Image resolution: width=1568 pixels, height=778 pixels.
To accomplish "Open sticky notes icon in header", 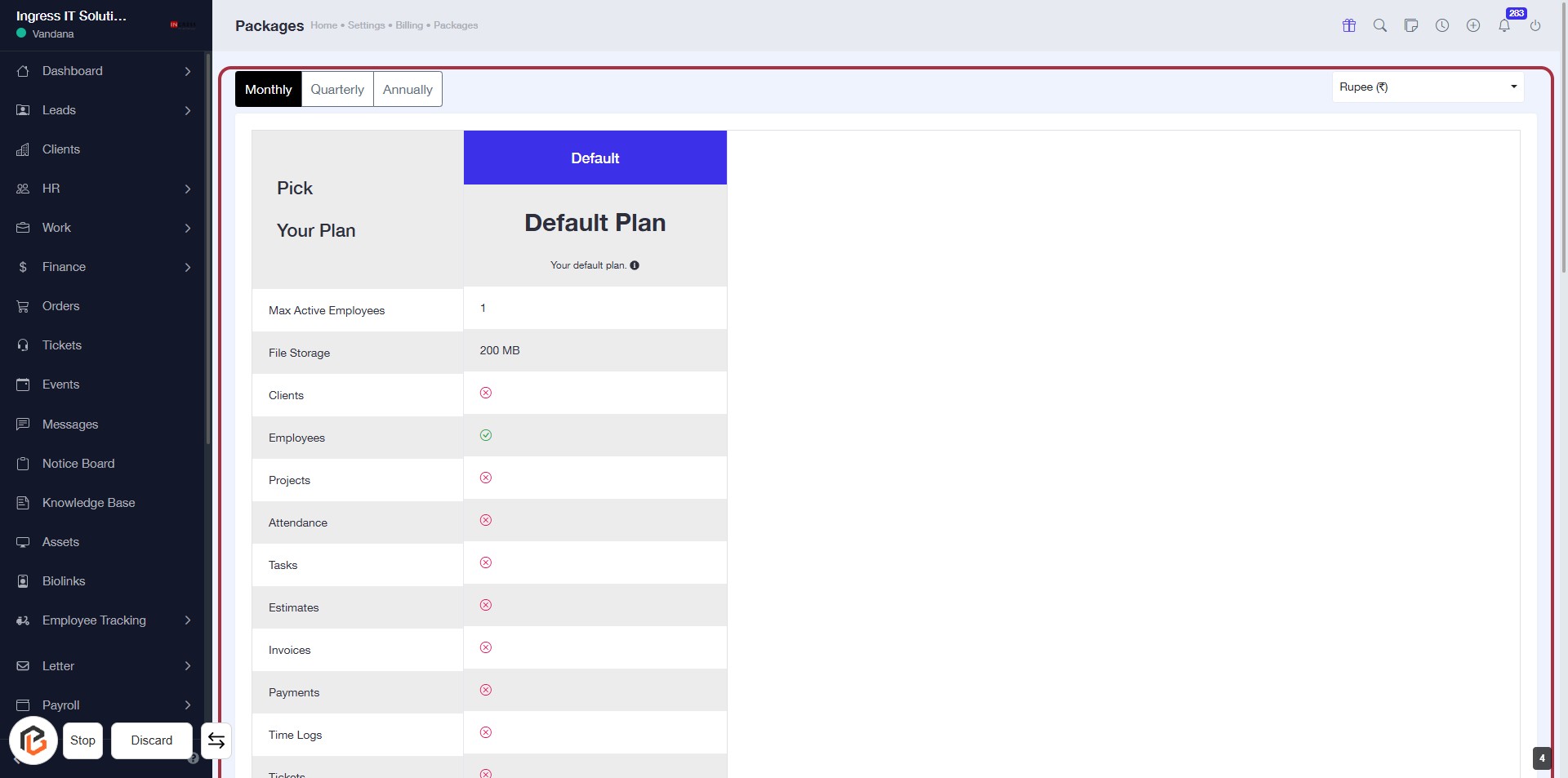I will pos(1411,25).
